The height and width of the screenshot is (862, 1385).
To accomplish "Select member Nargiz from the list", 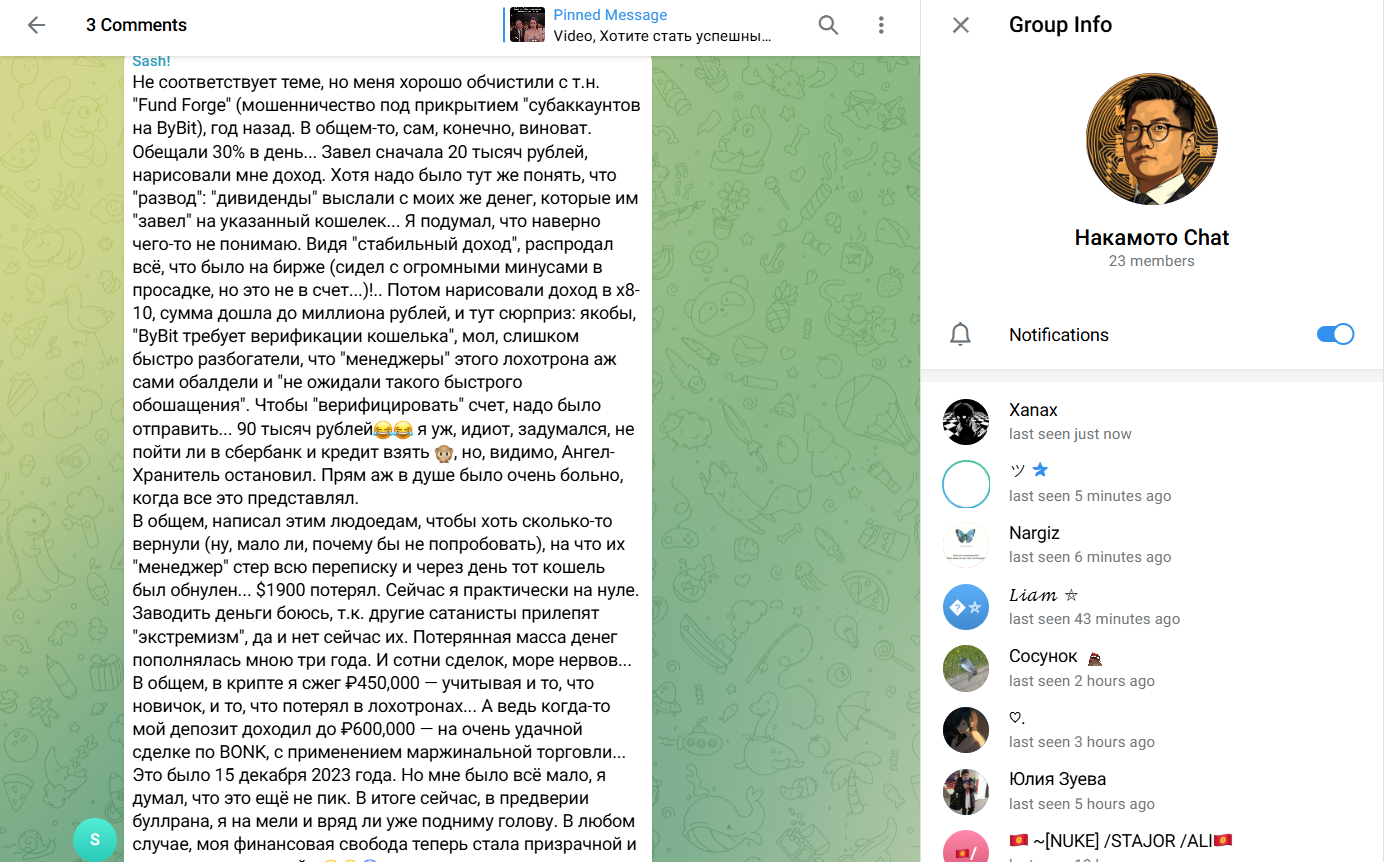I will pyautogui.click(x=1152, y=545).
